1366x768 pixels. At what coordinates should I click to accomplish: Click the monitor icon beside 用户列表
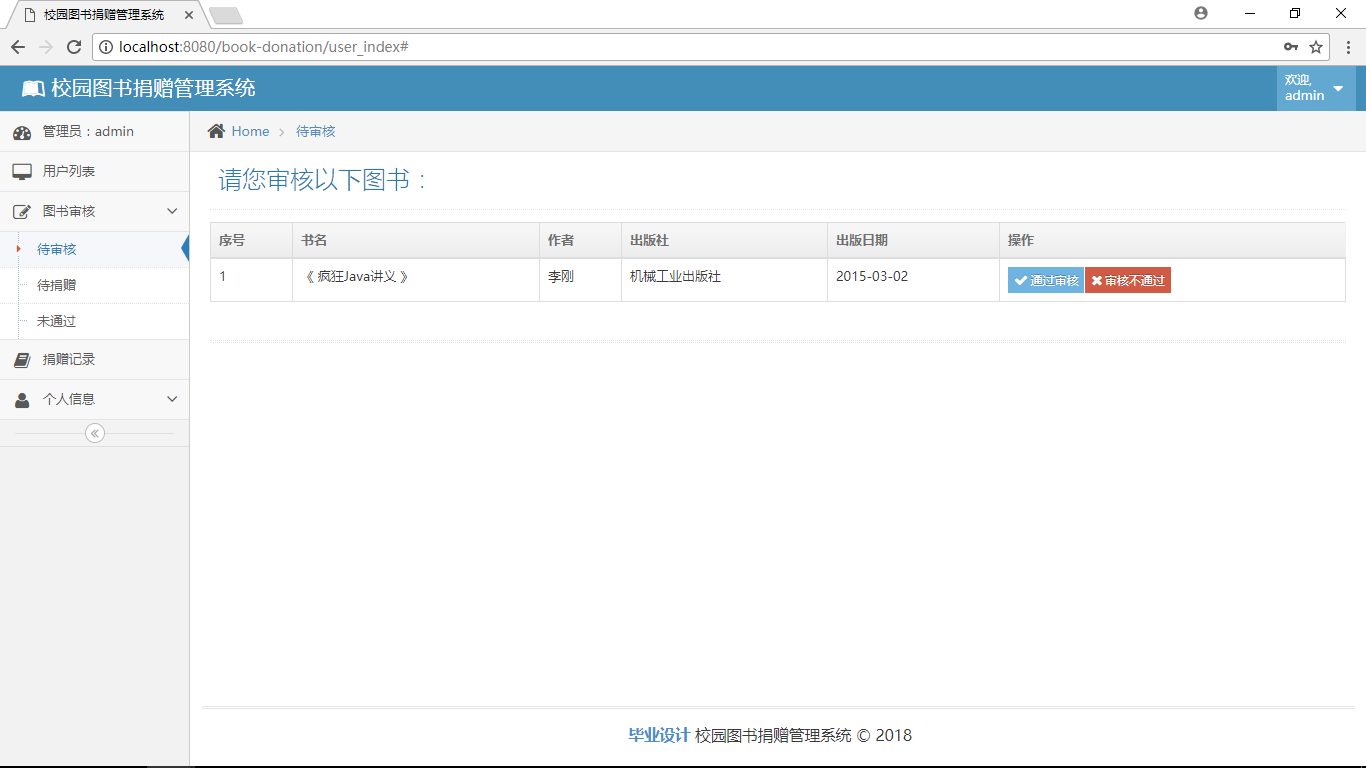[22, 172]
